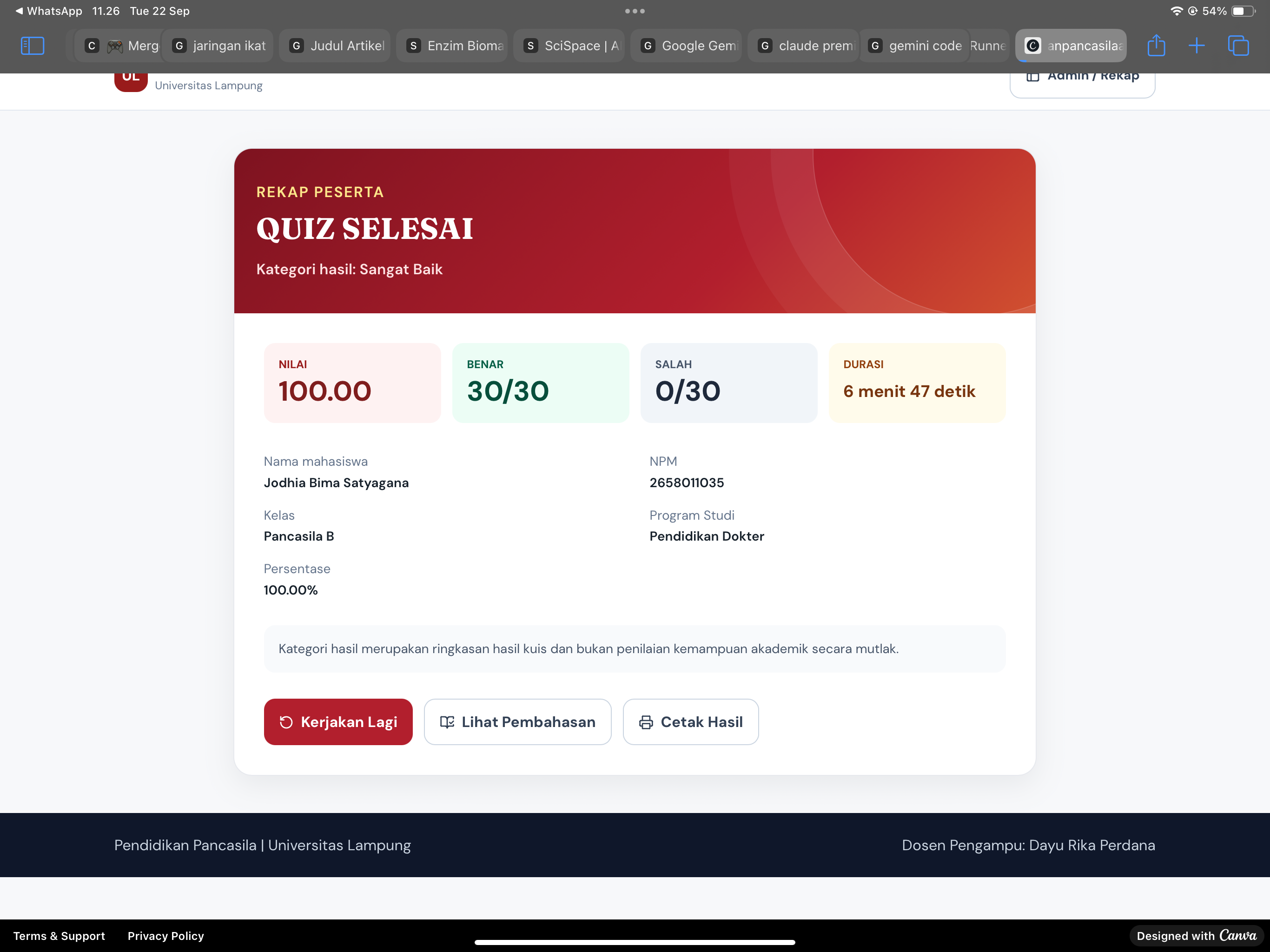This screenshot has height=952, width=1270.
Task: Click the book icon on Lihat Pembahasan
Action: coord(447,722)
